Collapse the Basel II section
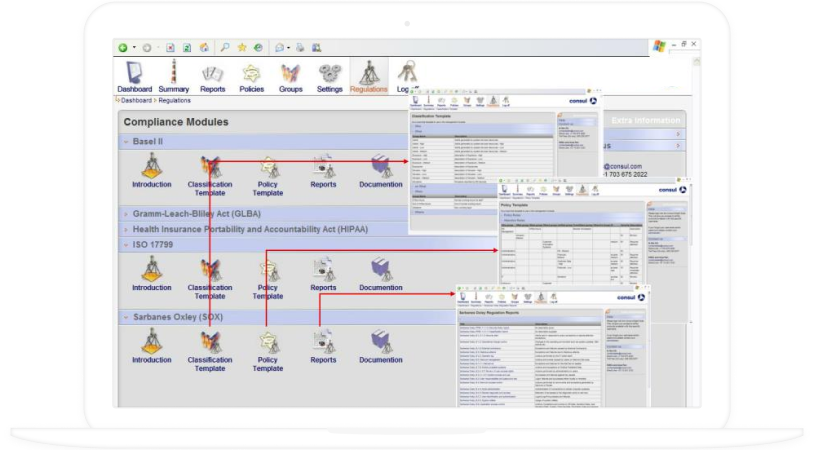814x450 pixels. tap(125, 142)
